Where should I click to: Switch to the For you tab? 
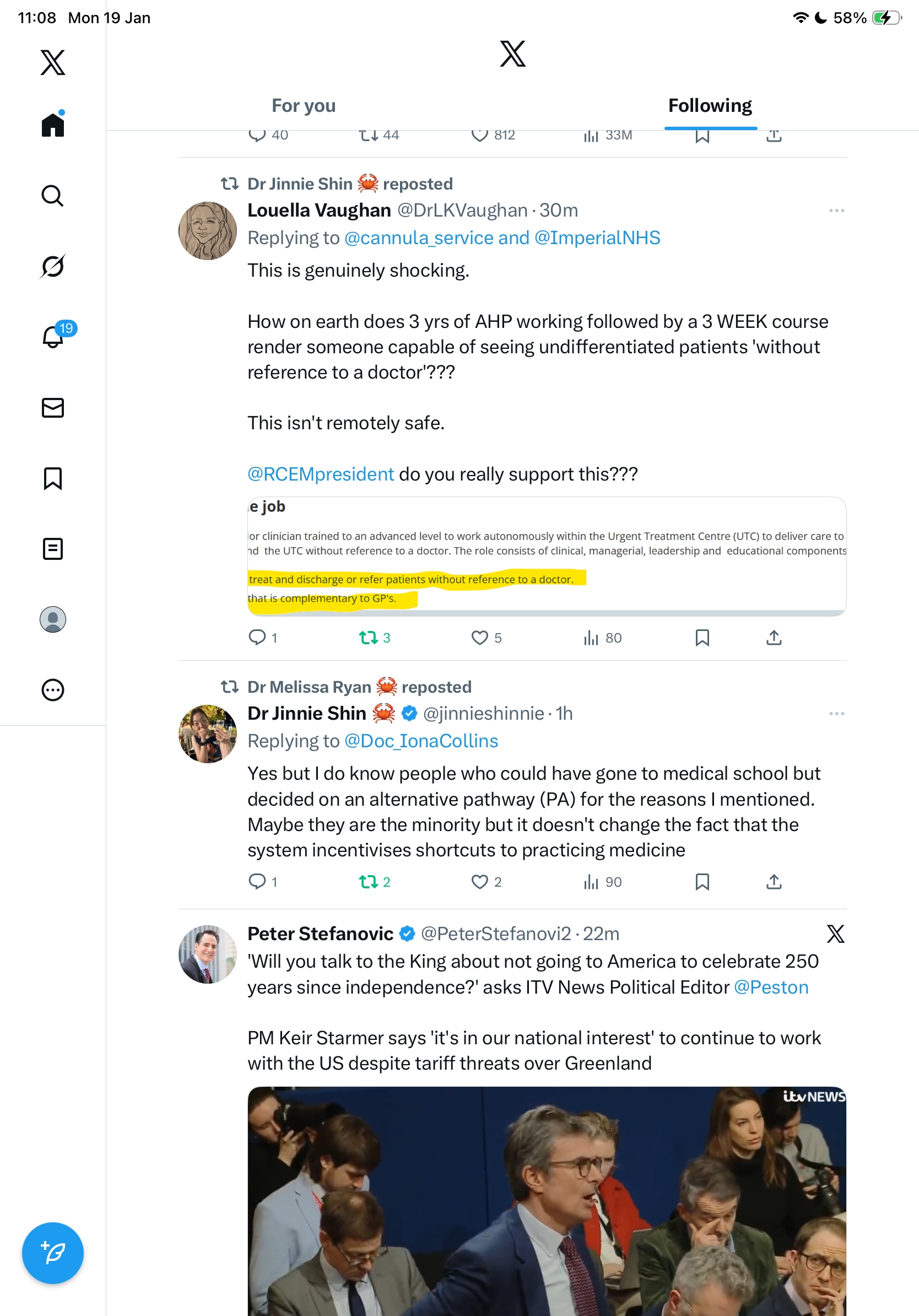click(304, 106)
